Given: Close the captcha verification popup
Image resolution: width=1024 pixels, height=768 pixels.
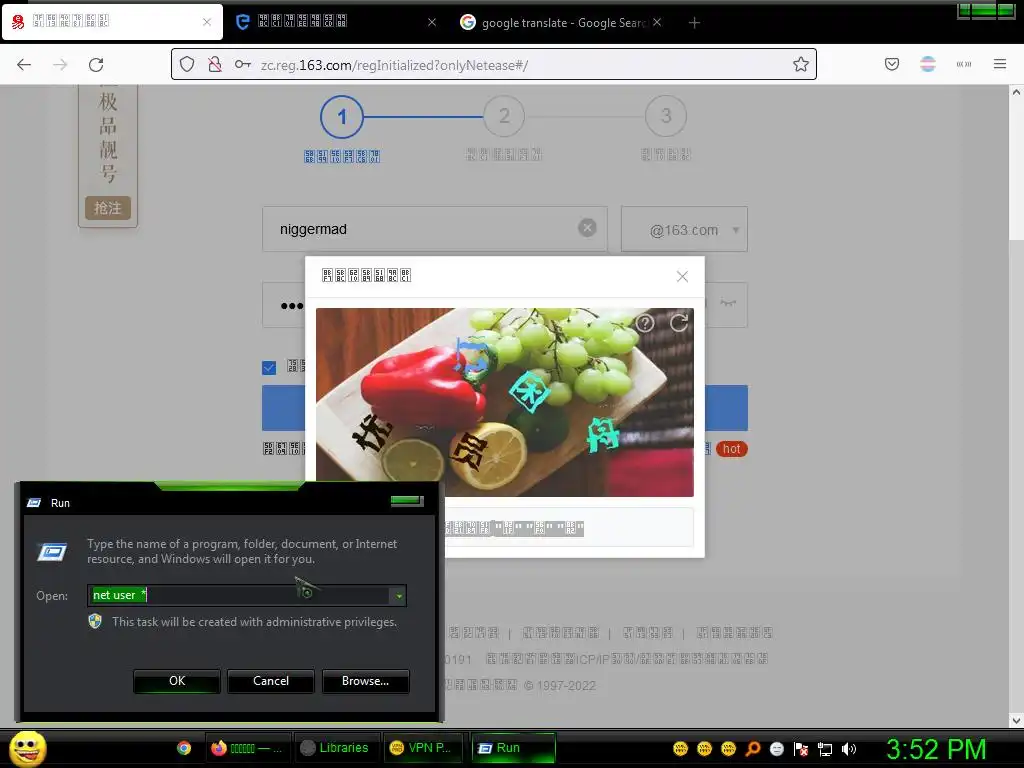Looking at the screenshot, I should pos(682,277).
